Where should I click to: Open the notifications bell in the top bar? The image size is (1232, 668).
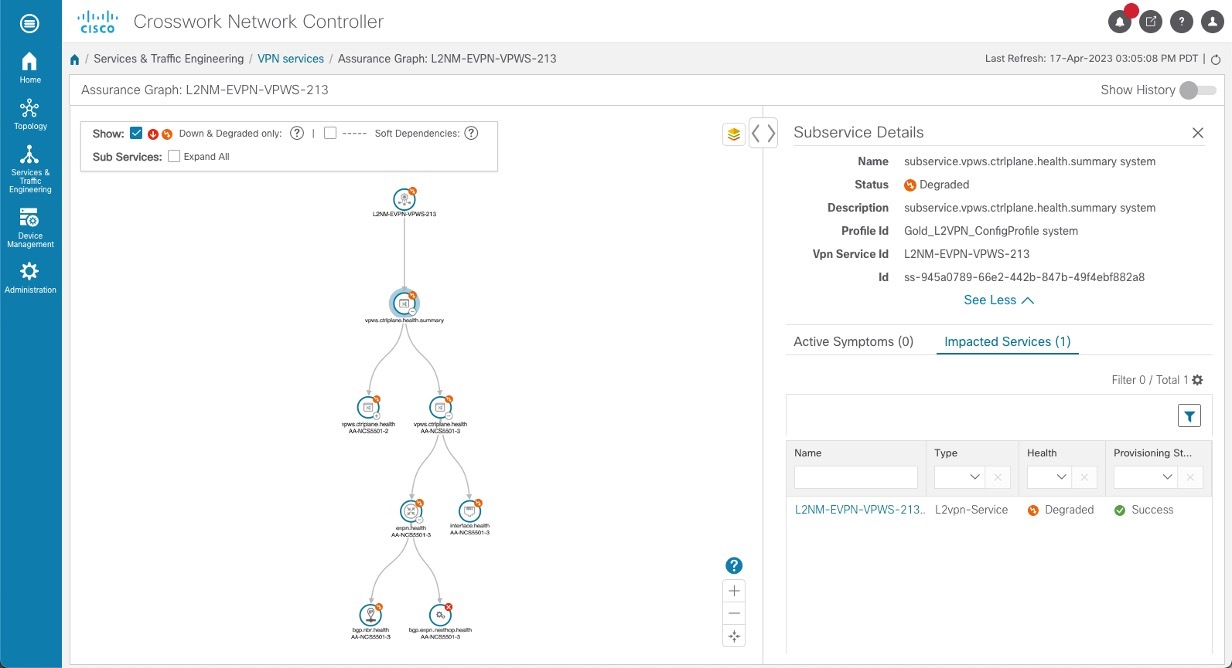[x=1120, y=21]
